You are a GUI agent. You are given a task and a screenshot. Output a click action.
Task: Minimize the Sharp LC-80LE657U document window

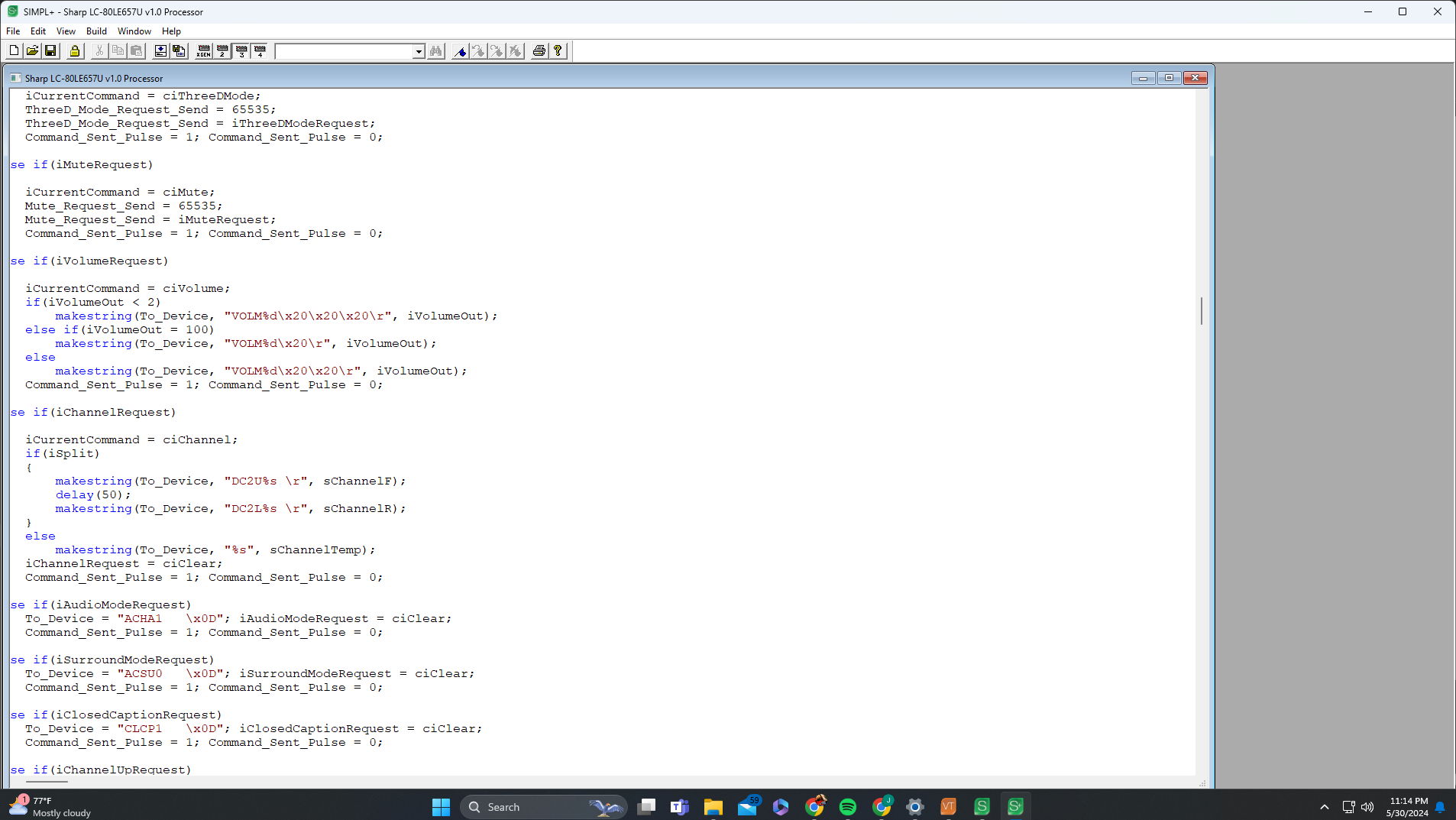coord(1143,78)
